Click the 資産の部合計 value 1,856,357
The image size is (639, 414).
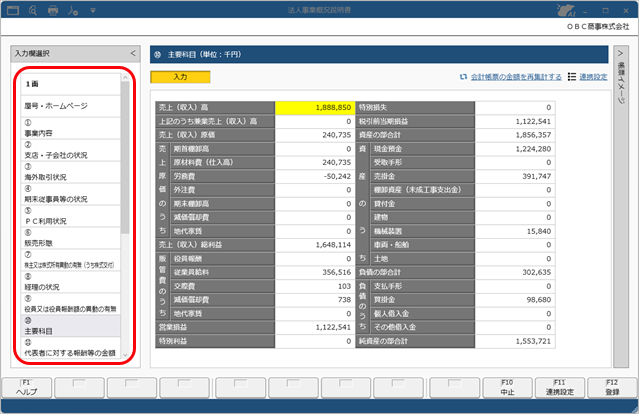[515, 135]
